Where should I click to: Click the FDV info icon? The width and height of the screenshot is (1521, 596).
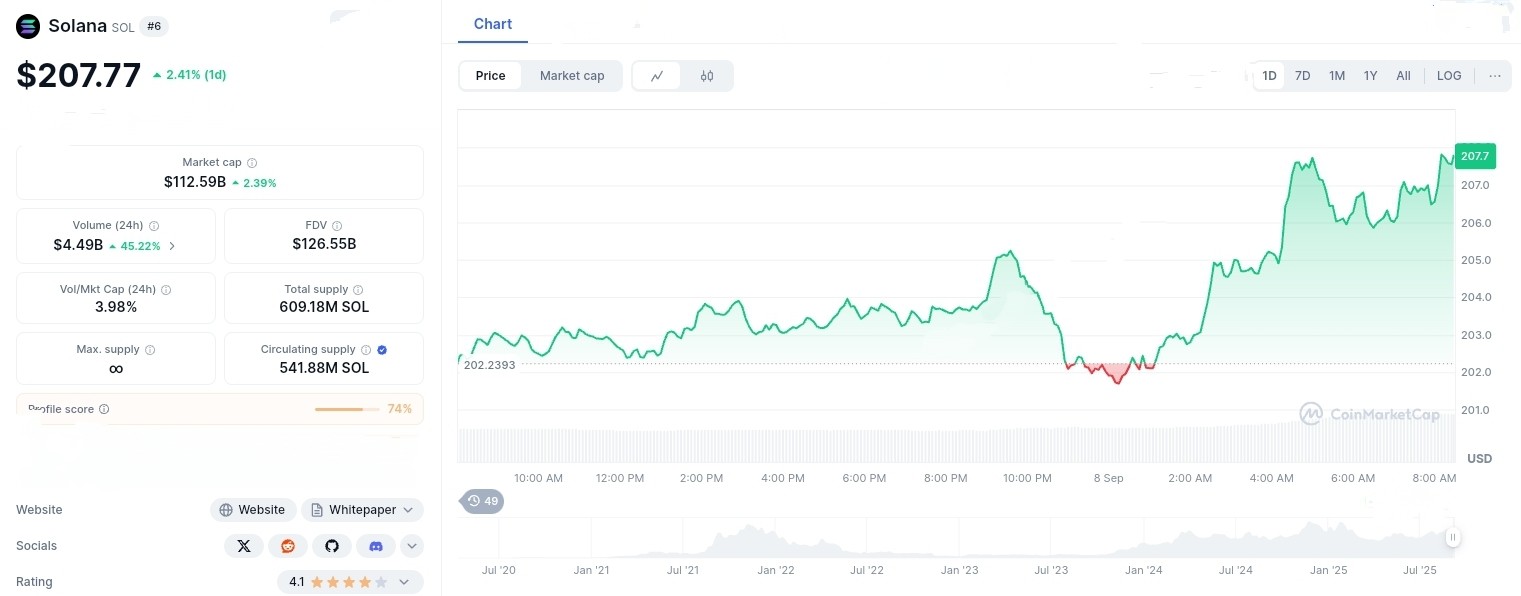coord(337,226)
